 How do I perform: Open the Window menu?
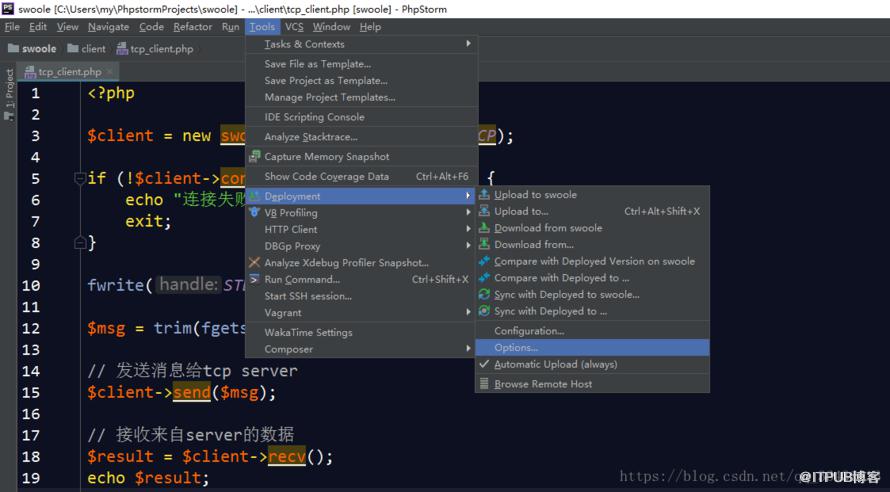pyautogui.click(x=331, y=27)
